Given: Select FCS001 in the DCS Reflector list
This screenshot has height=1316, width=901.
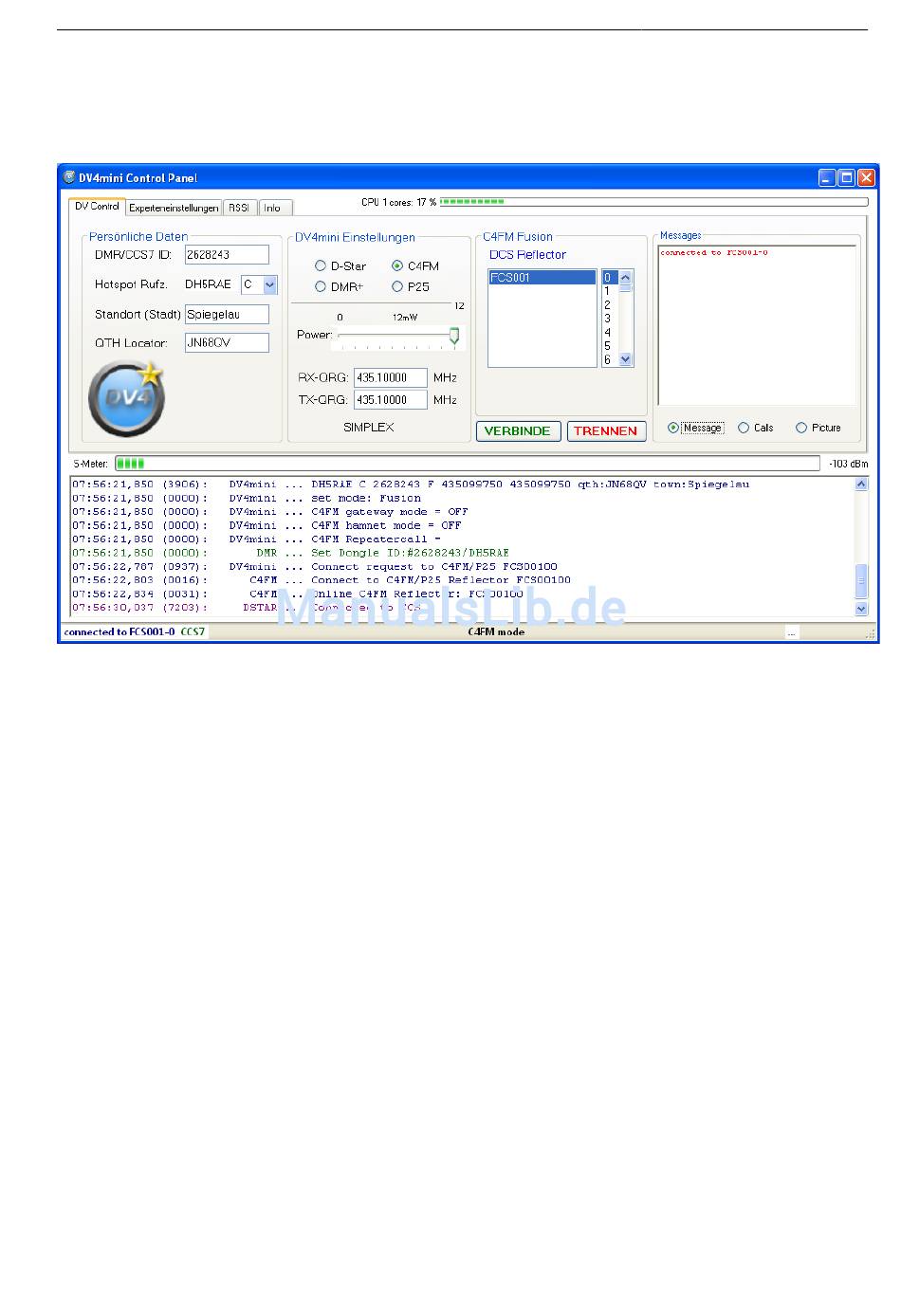Looking at the screenshot, I should click(542, 278).
